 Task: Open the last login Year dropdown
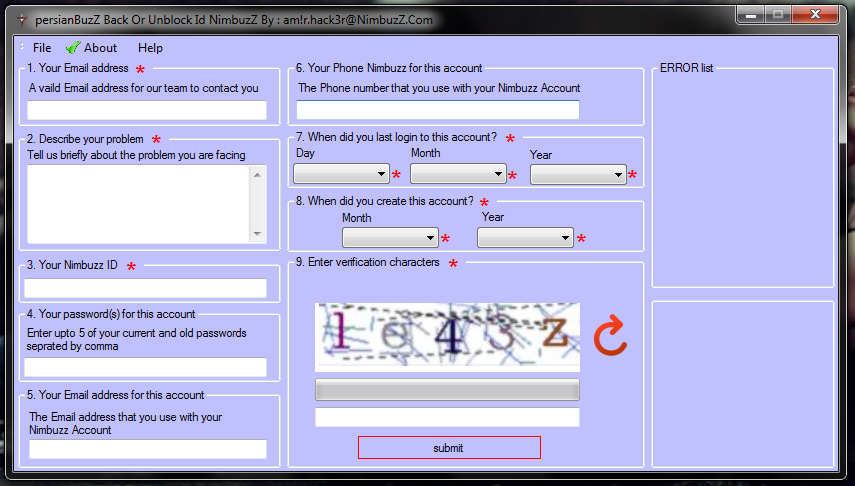(x=578, y=175)
